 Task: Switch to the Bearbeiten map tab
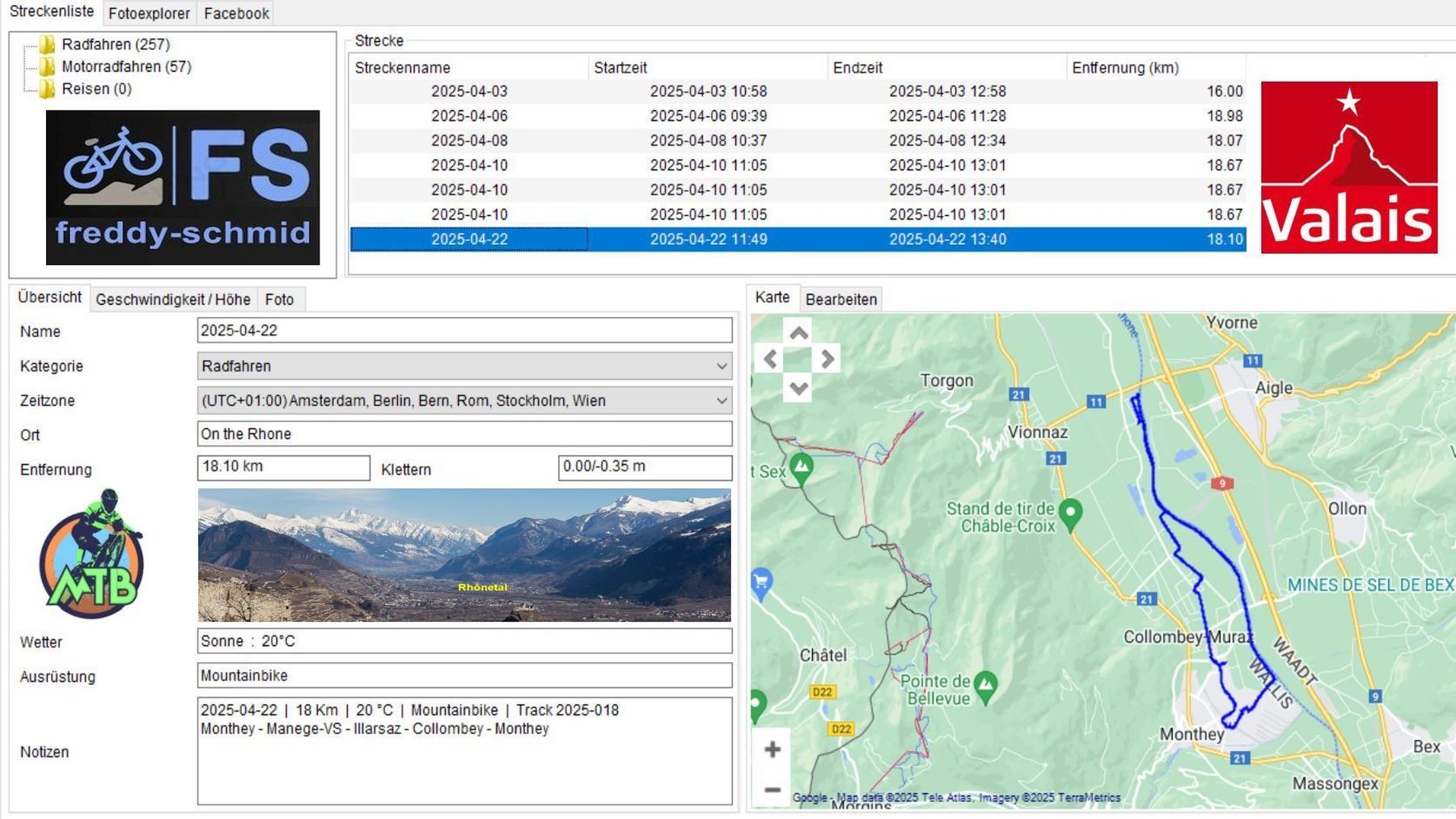(840, 299)
